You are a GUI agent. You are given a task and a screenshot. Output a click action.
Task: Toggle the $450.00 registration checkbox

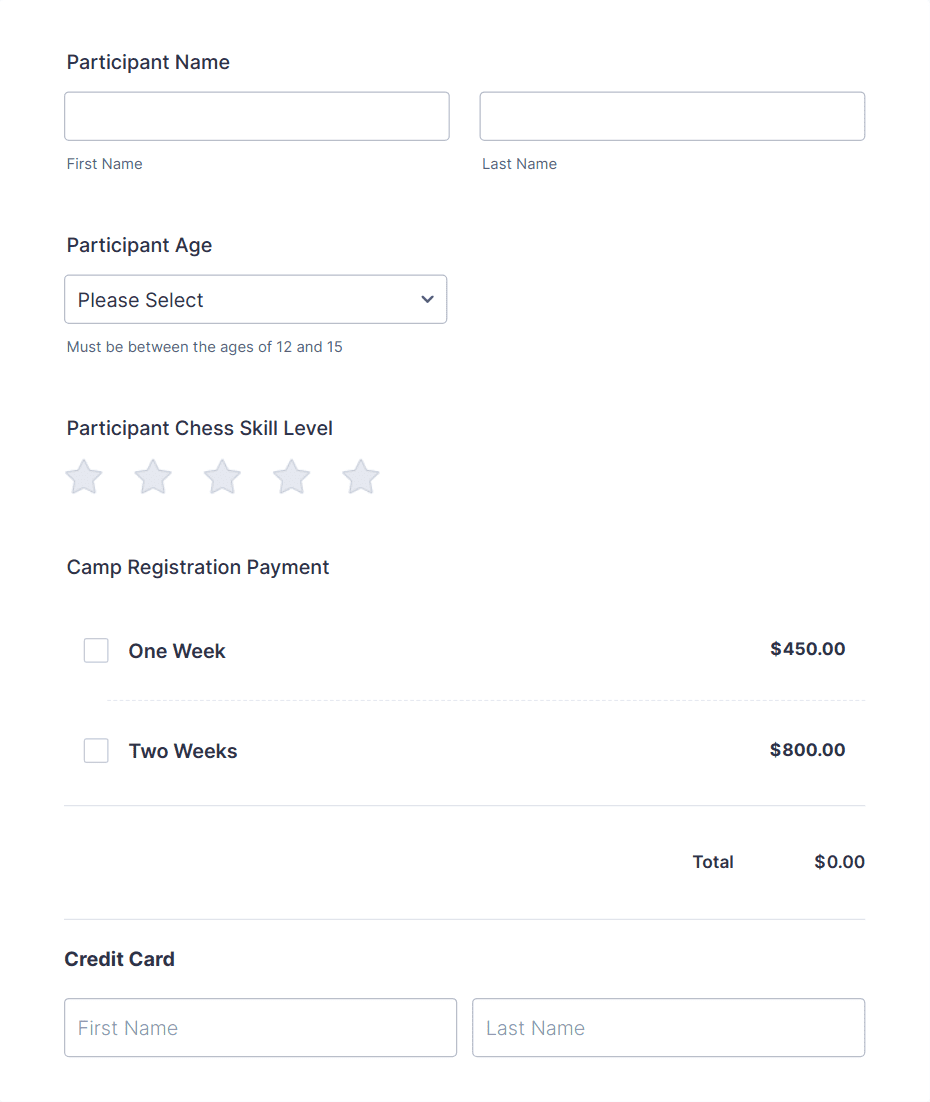(x=95, y=650)
